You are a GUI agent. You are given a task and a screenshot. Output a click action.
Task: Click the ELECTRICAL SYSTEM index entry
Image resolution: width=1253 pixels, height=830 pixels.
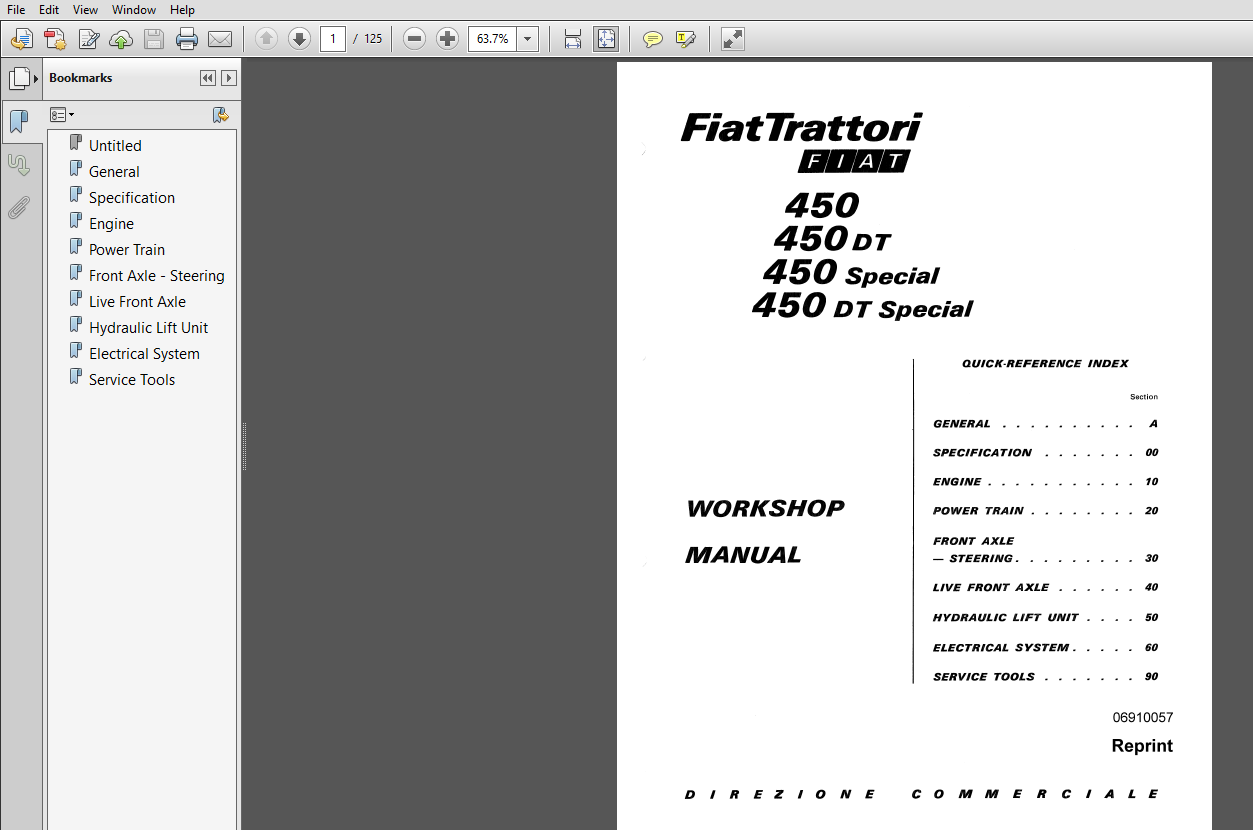pyautogui.click(x=1045, y=648)
